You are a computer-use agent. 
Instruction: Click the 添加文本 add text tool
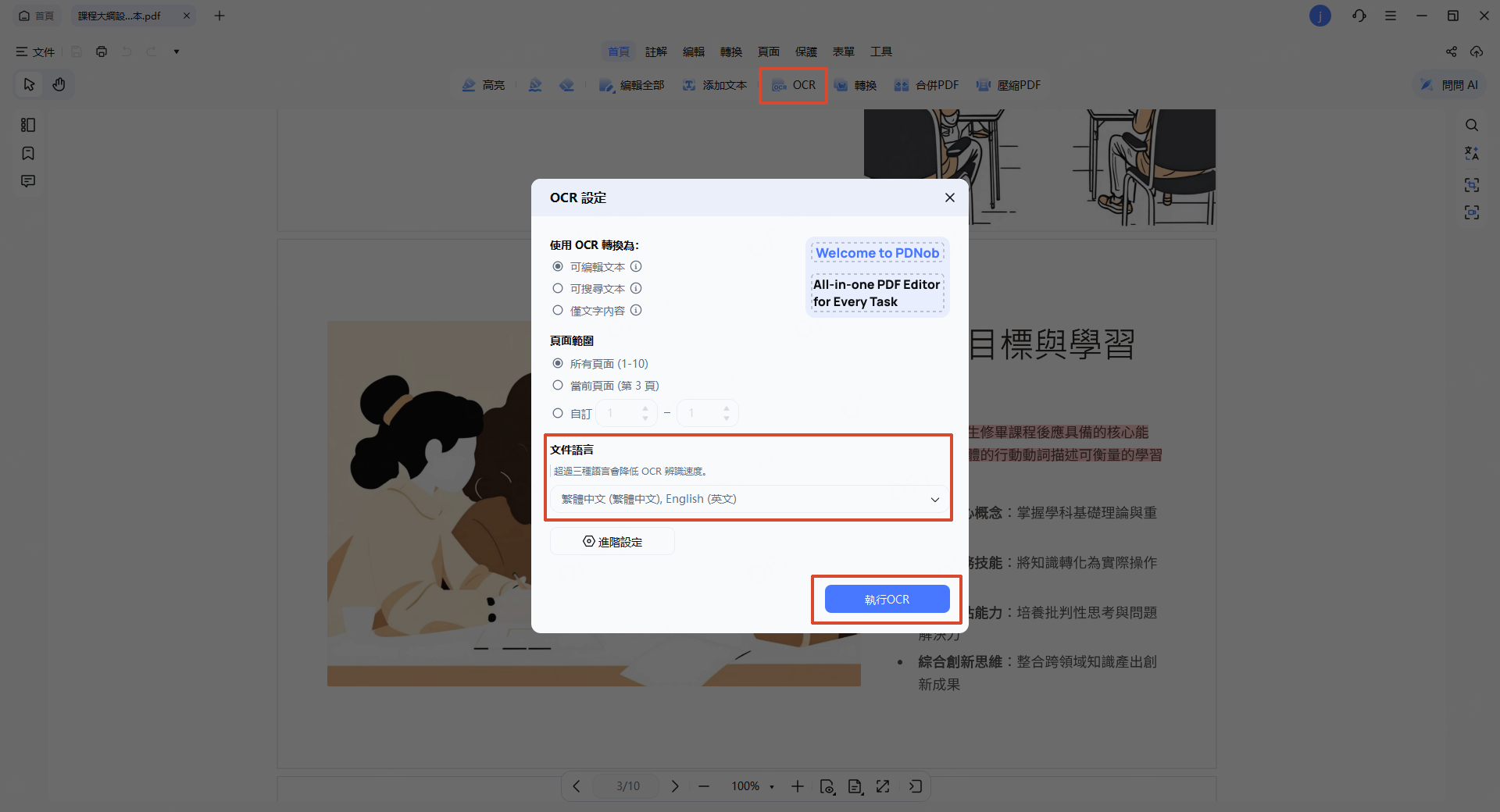pos(715,85)
